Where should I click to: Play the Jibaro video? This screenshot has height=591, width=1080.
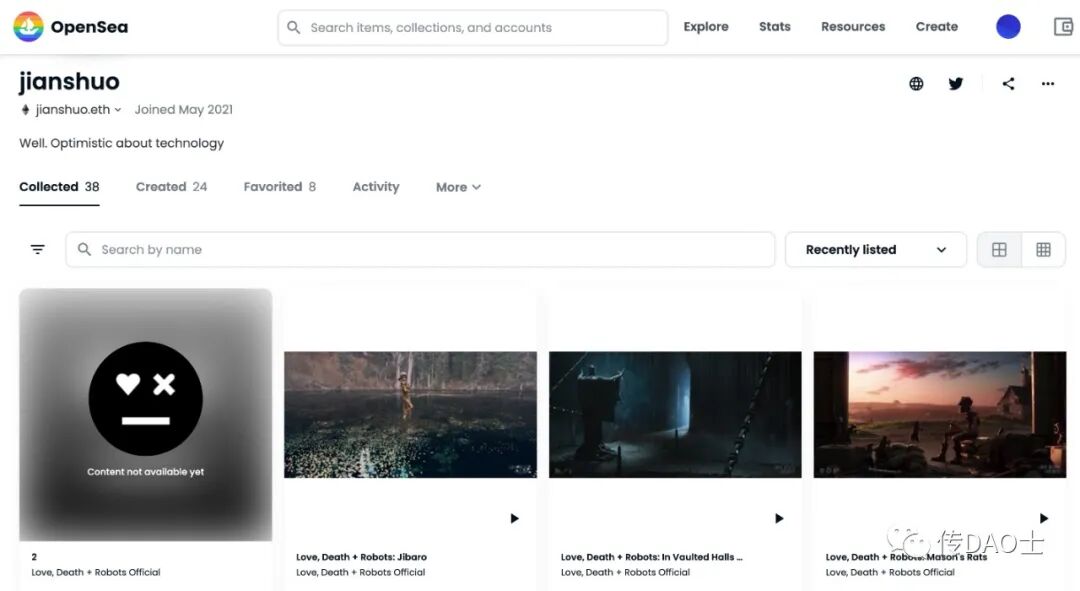pyautogui.click(x=514, y=518)
